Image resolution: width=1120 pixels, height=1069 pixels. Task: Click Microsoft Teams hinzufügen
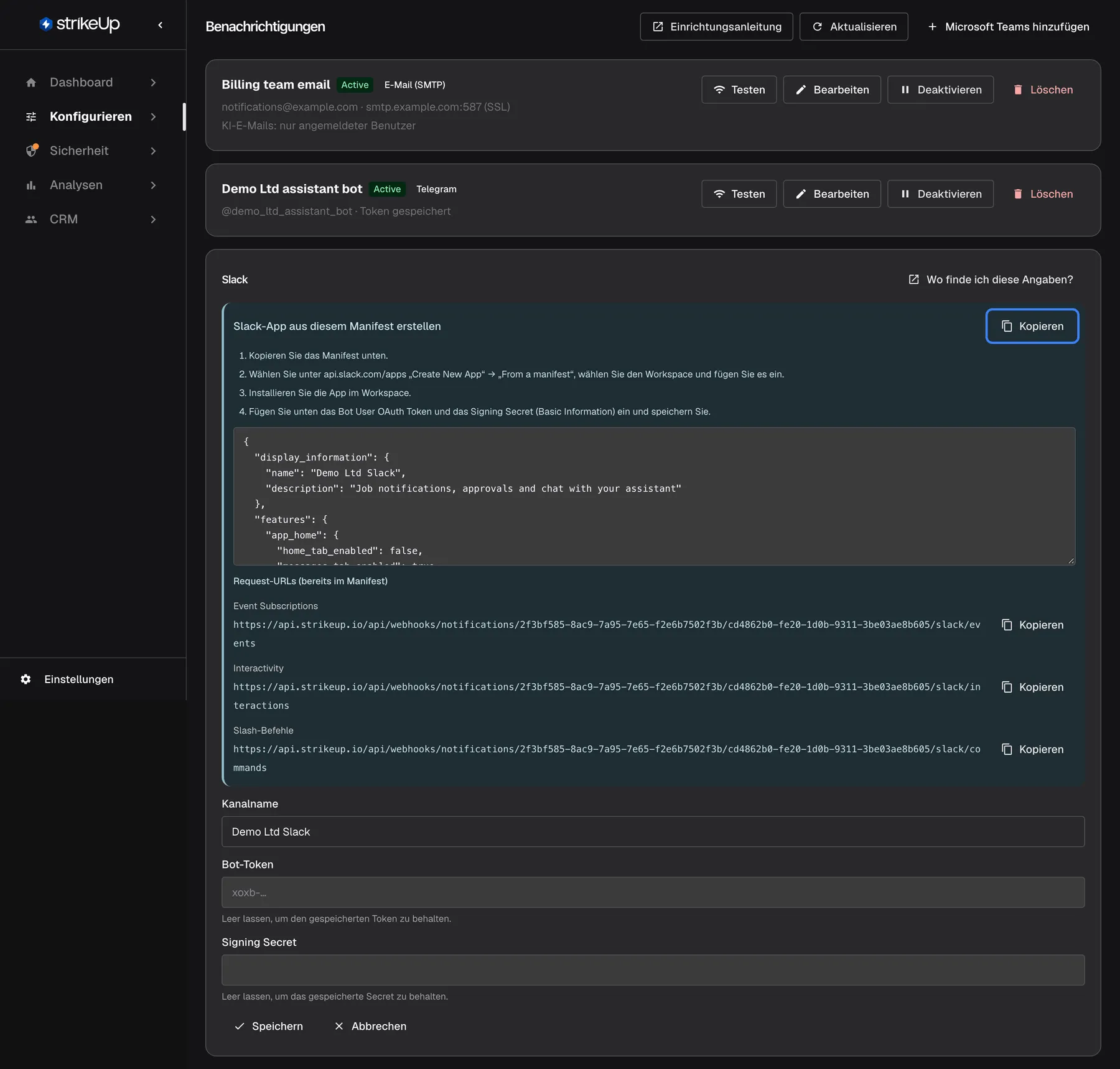coord(1008,27)
